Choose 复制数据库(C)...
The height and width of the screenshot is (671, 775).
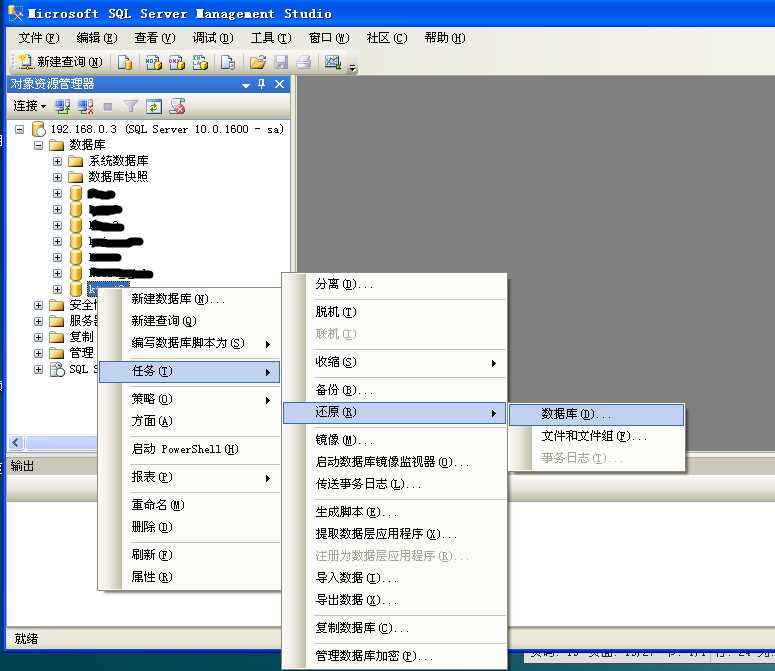click(394, 629)
